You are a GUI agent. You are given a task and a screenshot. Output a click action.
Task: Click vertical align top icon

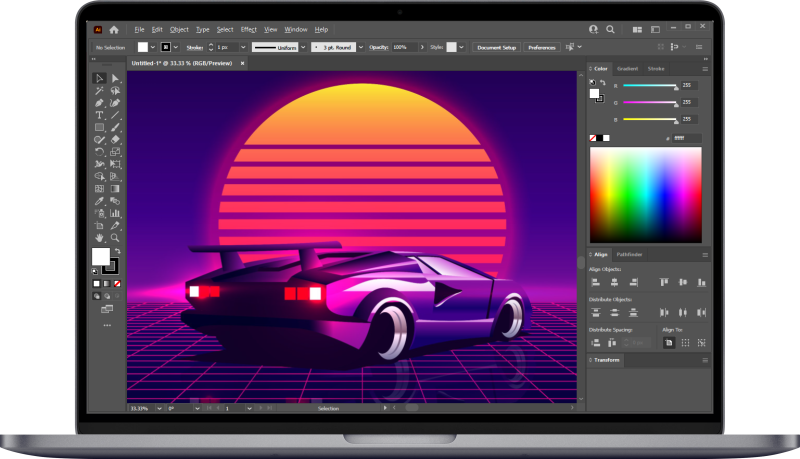(x=664, y=282)
